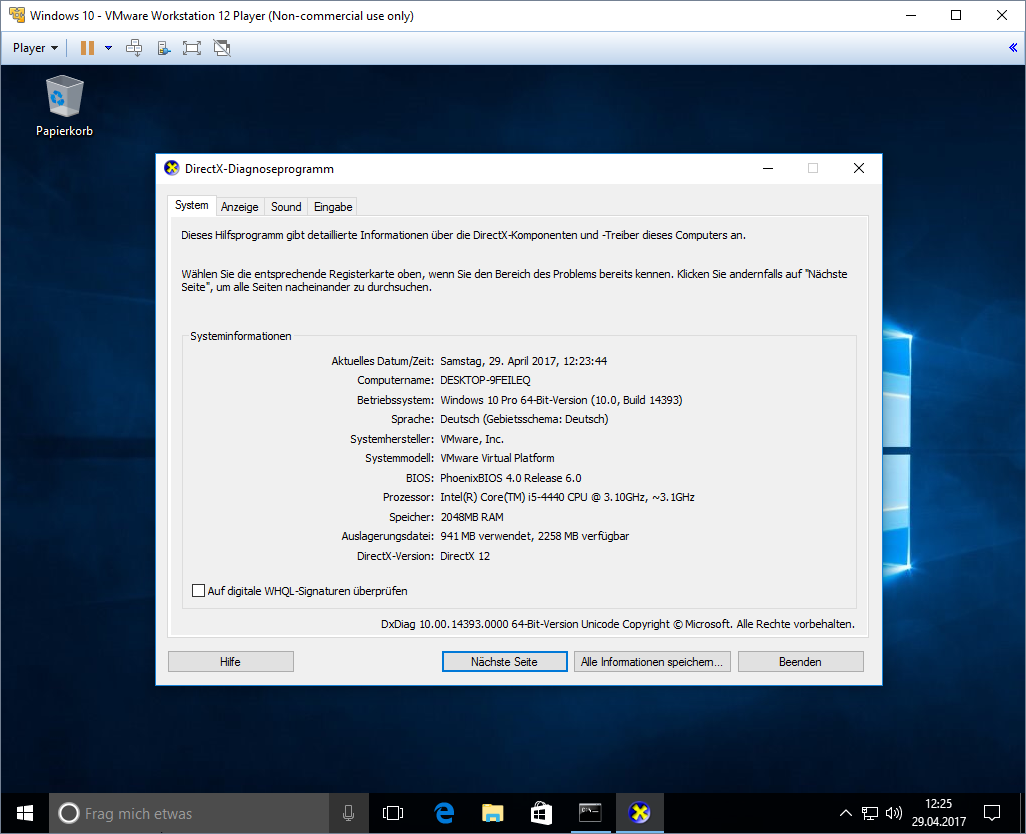Expand the power options arrow beside pause

pos(106,48)
